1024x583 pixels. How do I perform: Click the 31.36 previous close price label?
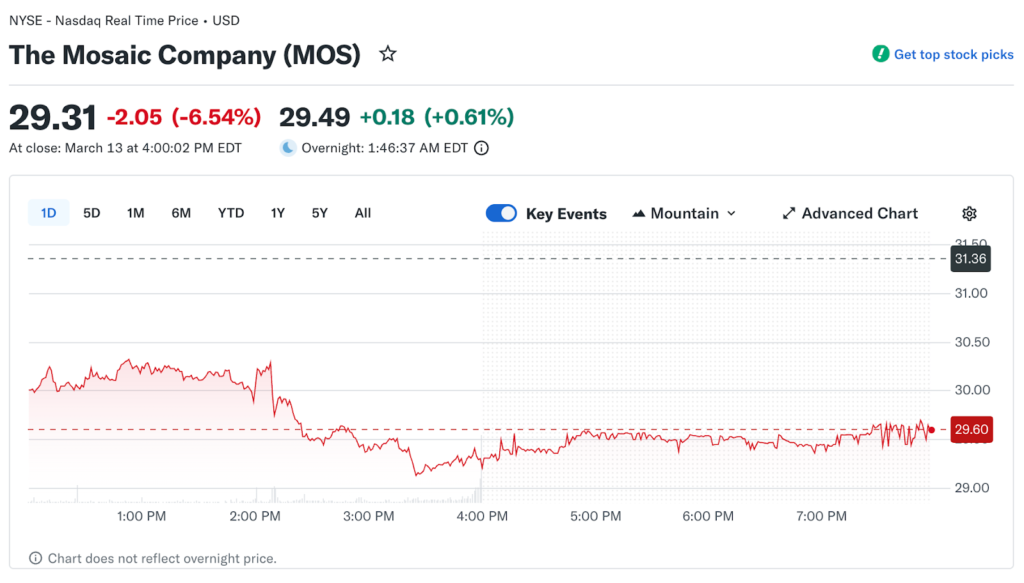970,259
